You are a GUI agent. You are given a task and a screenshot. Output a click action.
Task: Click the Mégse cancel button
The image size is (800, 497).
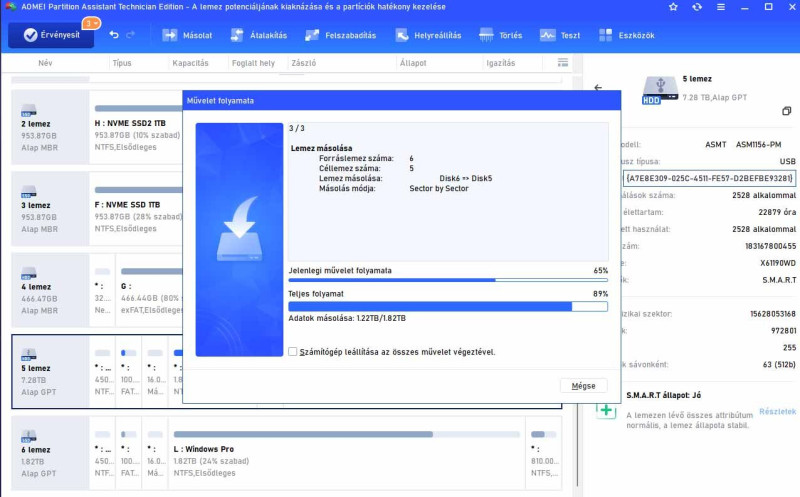[x=583, y=386]
